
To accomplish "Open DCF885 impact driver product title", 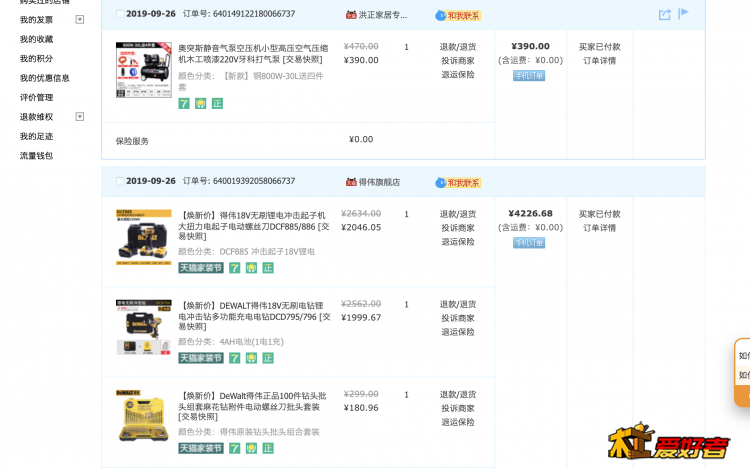I will (x=254, y=226).
